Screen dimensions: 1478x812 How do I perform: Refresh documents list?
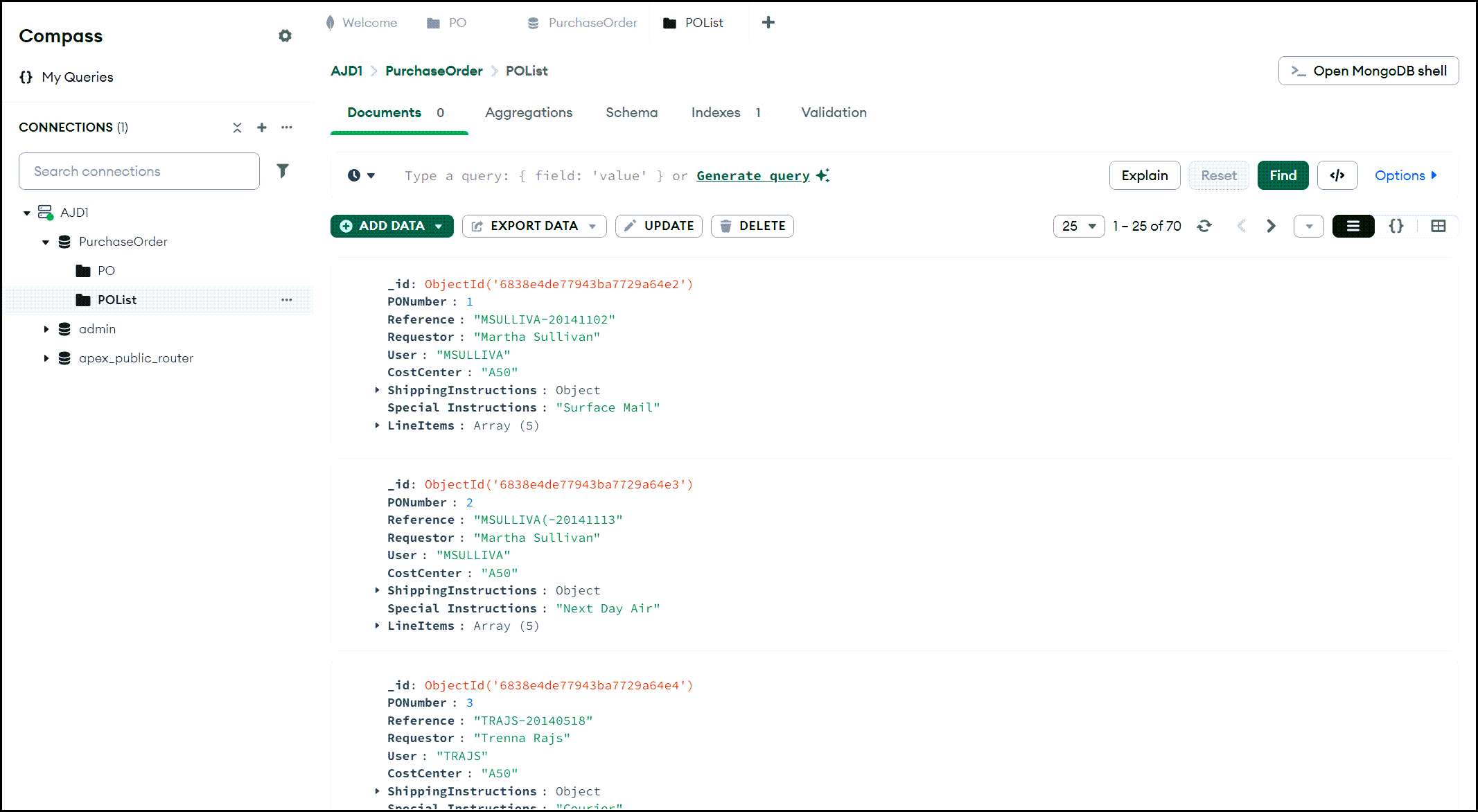[1204, 226]
